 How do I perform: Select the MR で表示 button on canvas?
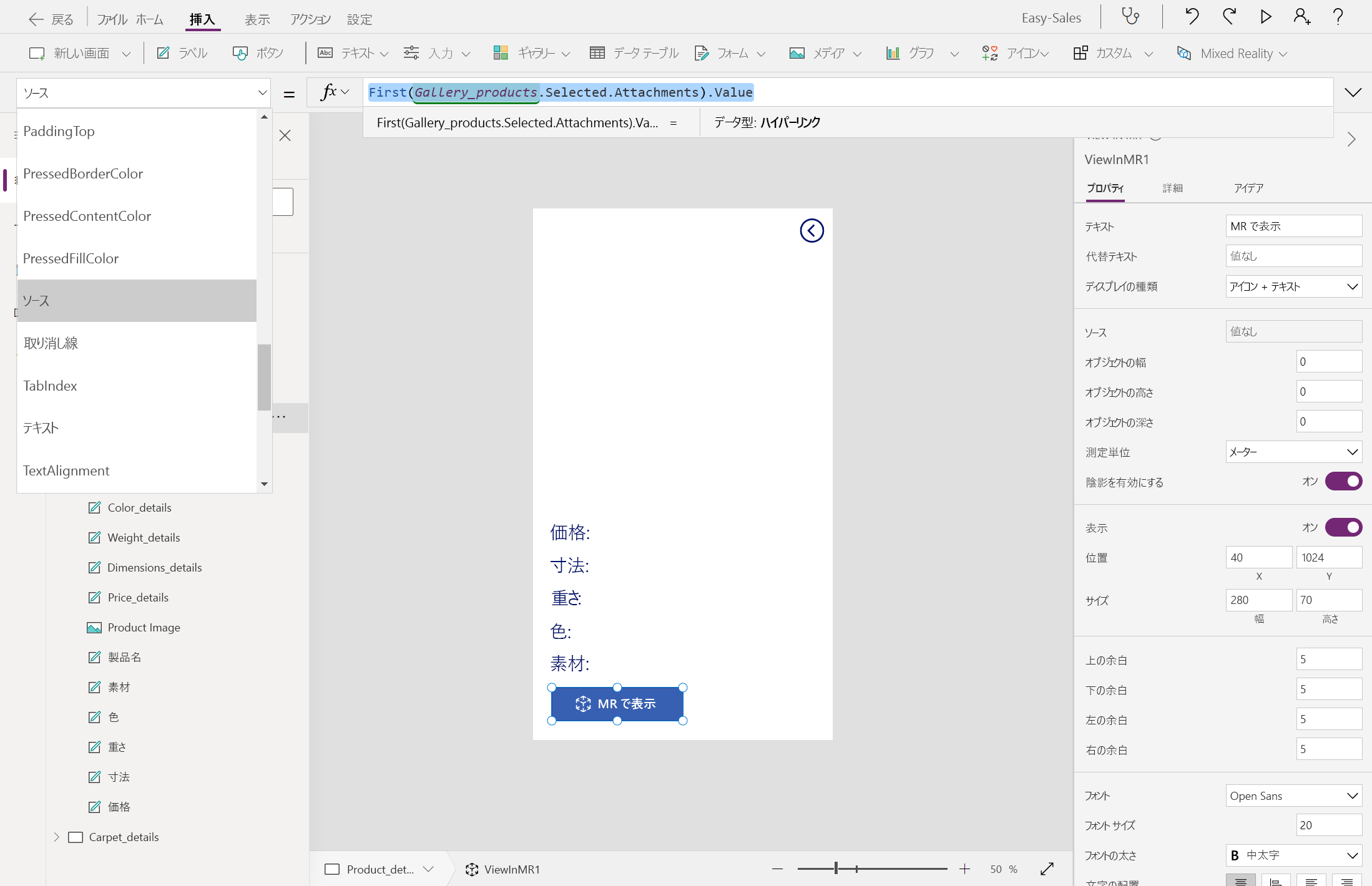617,703
